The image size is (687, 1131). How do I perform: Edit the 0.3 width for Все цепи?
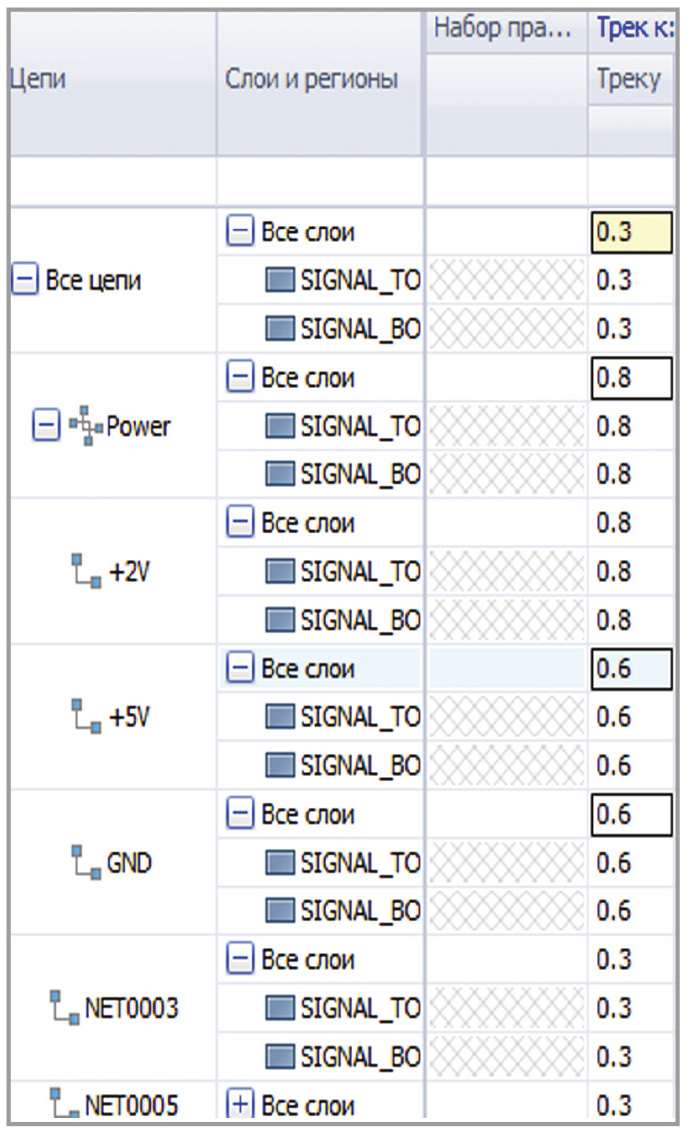[x=630, y=233]
